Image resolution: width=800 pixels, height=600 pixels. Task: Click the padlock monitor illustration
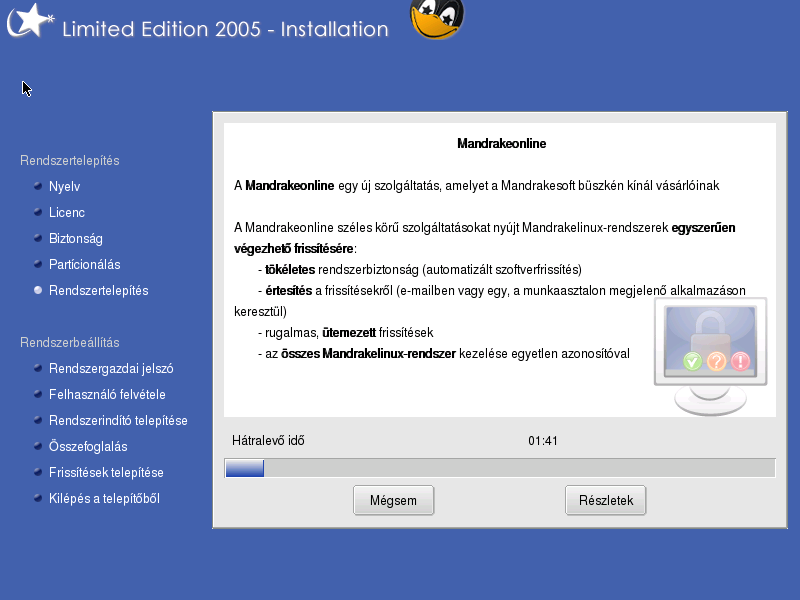pos(710,356)
